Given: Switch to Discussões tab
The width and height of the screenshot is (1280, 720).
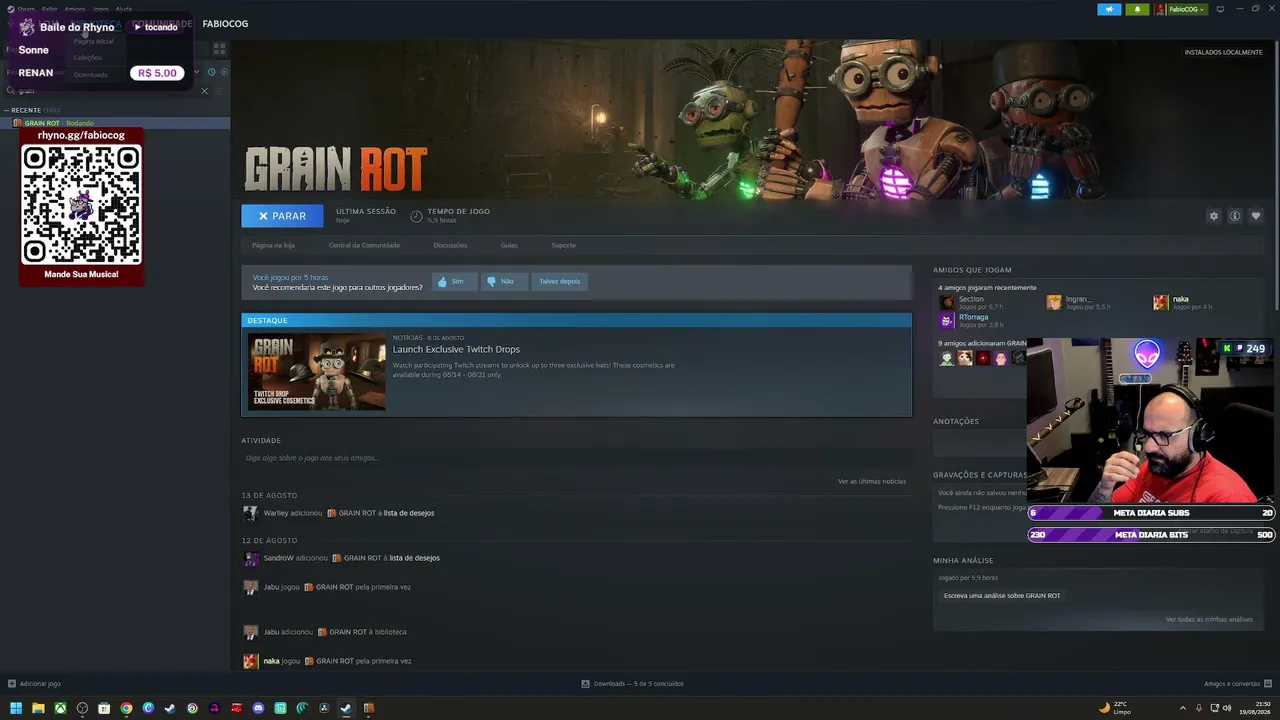Looking at the screenshot, I should click(450, 245).
